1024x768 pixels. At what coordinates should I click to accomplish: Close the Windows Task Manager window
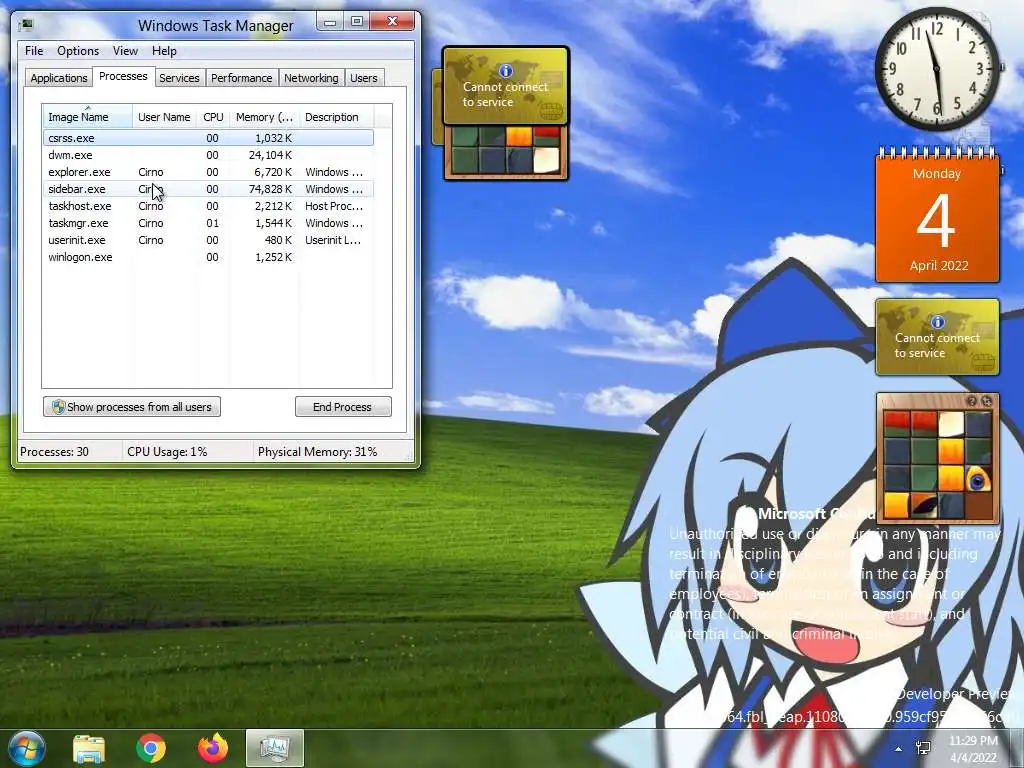(392, 22)
